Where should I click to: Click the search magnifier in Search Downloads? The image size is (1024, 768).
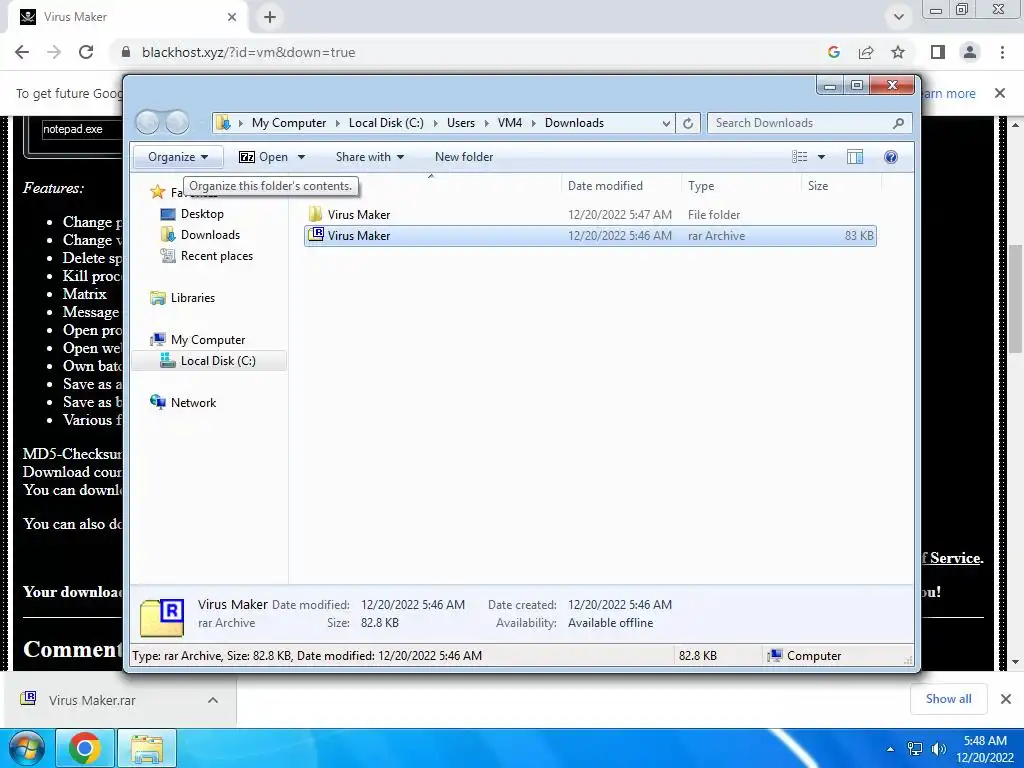click(x=898, y=123)
